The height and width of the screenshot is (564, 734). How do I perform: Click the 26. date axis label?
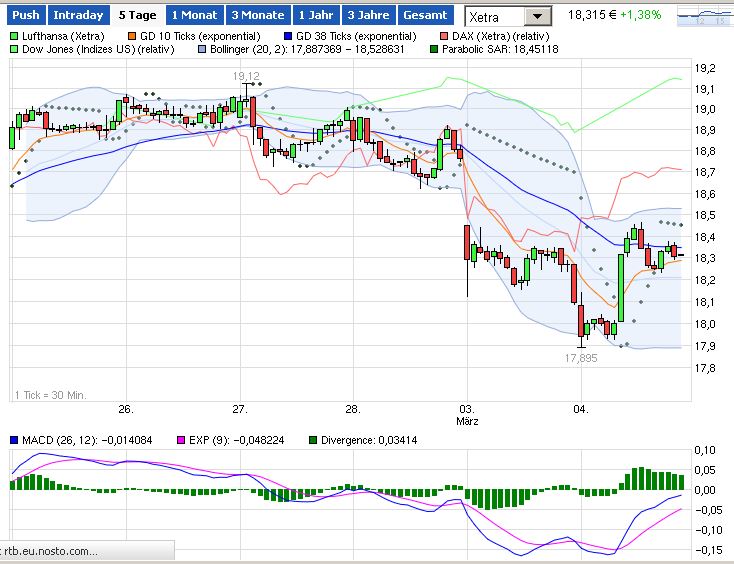pos(125,409)
